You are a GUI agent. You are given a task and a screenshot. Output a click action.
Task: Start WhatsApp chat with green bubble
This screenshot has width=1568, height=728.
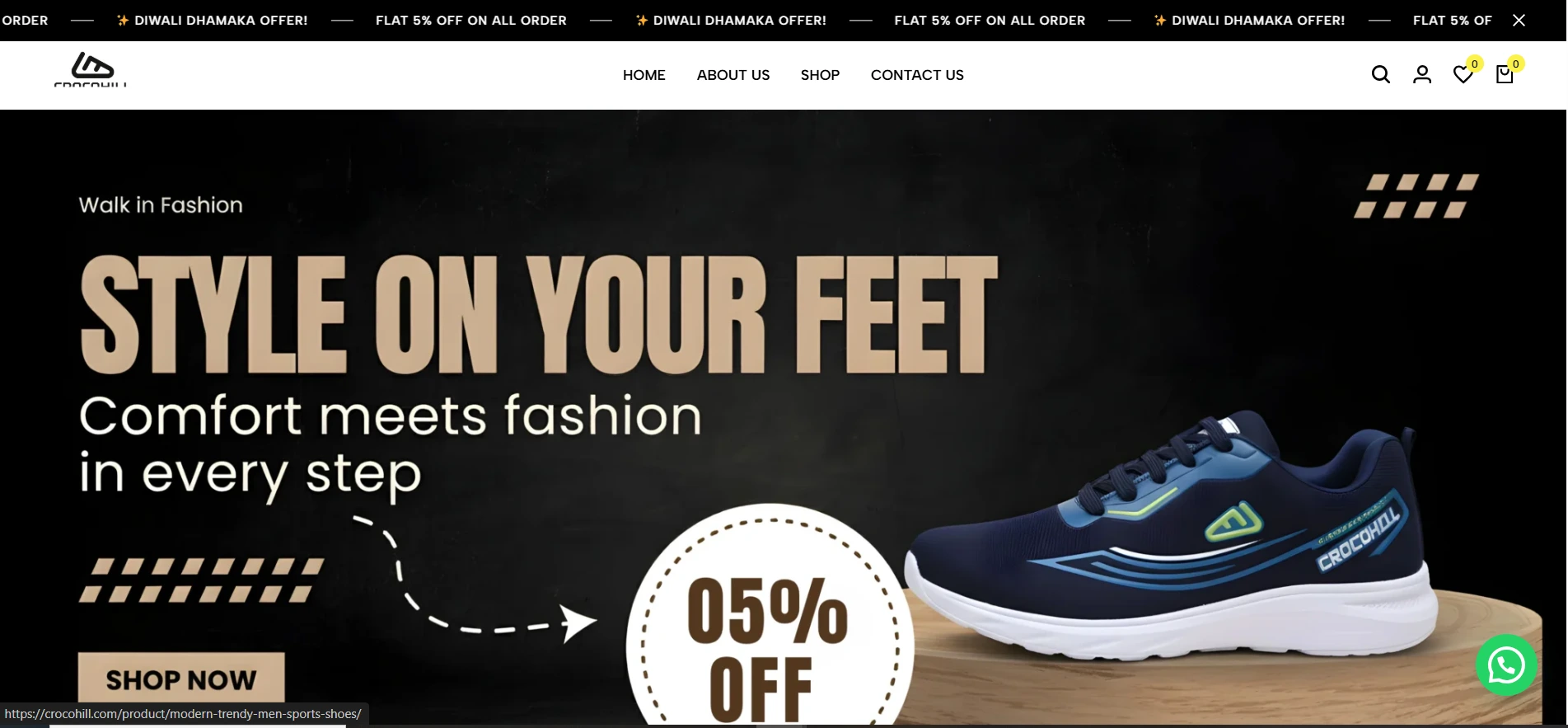tap(1506, 665)
